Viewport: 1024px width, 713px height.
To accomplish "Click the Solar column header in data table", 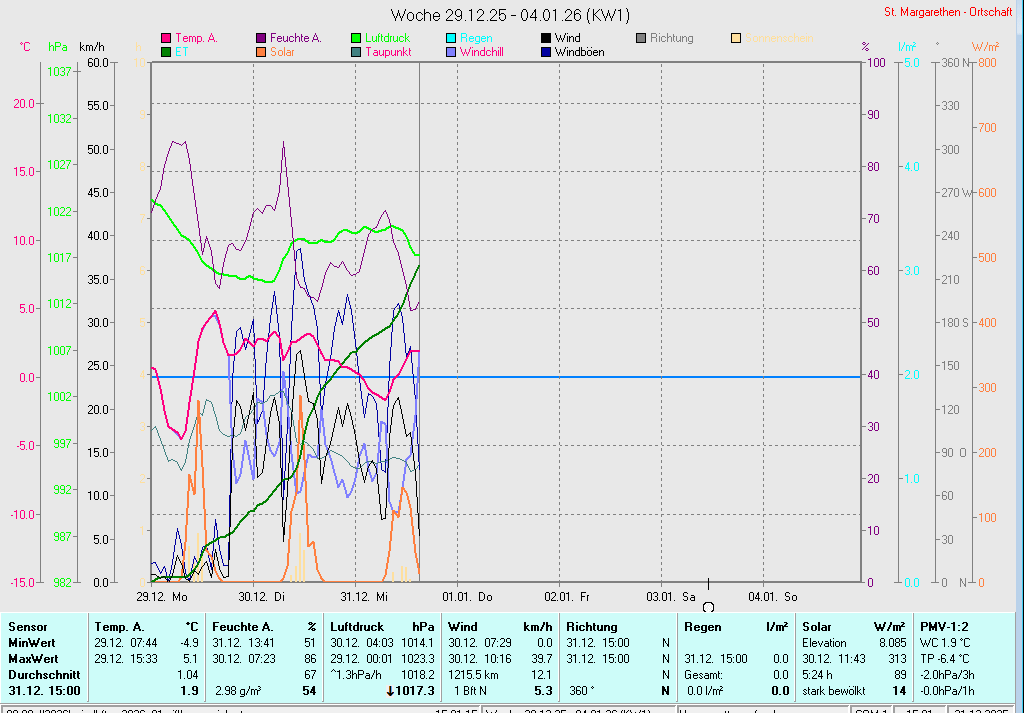I will [816, 626].
